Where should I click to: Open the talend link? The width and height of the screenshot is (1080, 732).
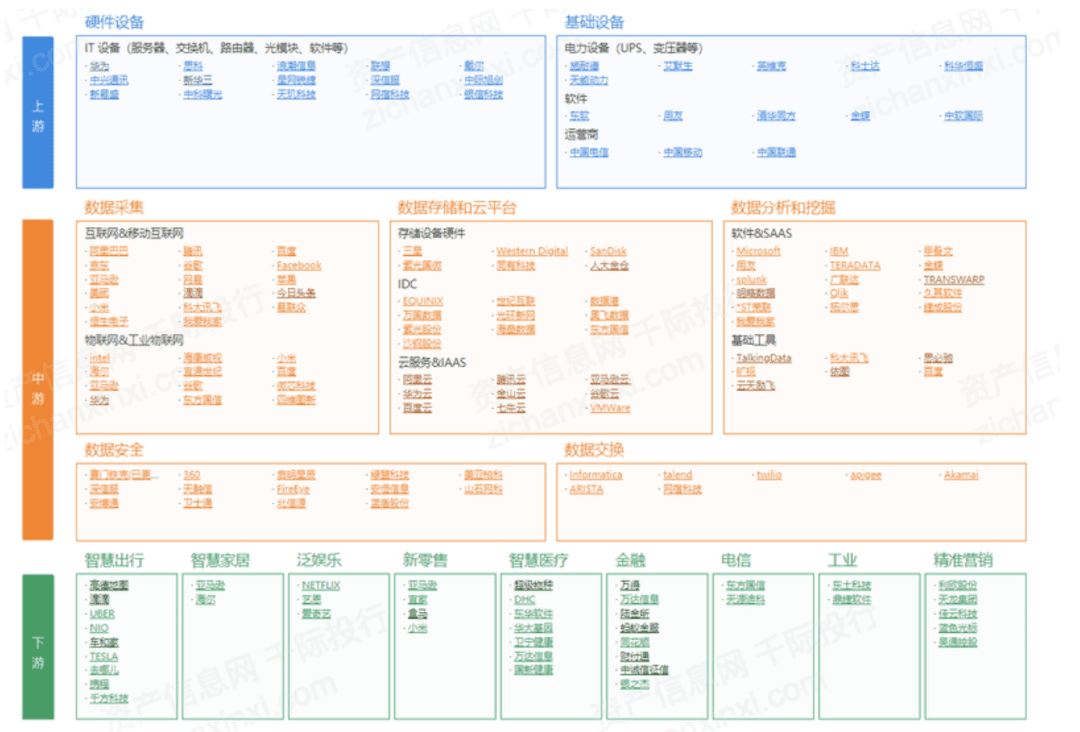(x=677, y=475)
